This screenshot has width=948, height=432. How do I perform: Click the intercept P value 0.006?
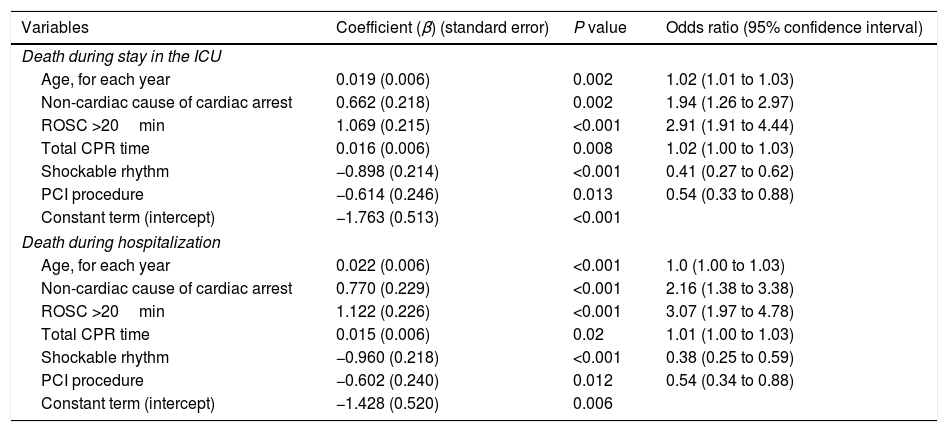[x=592, y=403]
